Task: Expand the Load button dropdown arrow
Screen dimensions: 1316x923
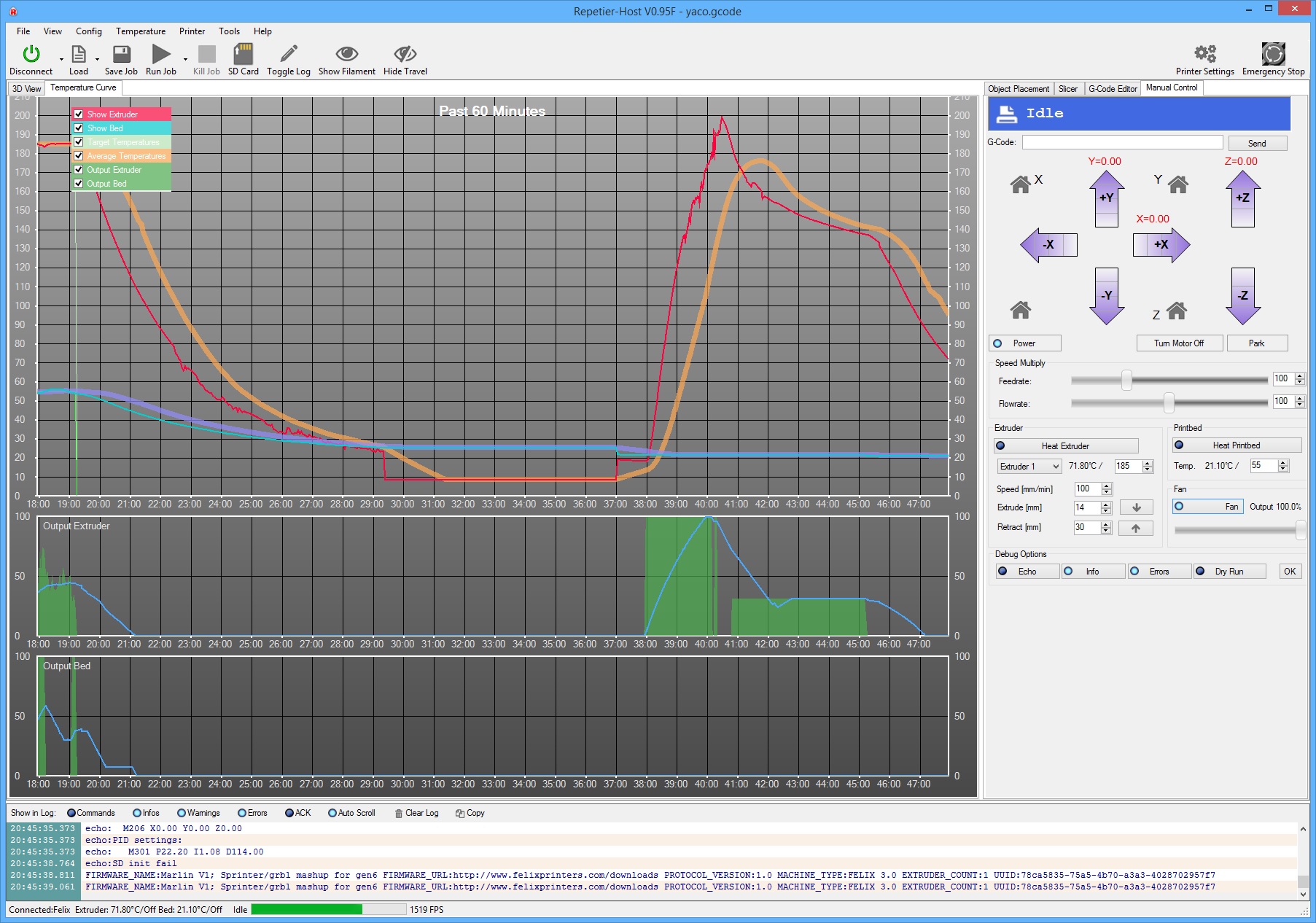Action: tap(97, 60)
